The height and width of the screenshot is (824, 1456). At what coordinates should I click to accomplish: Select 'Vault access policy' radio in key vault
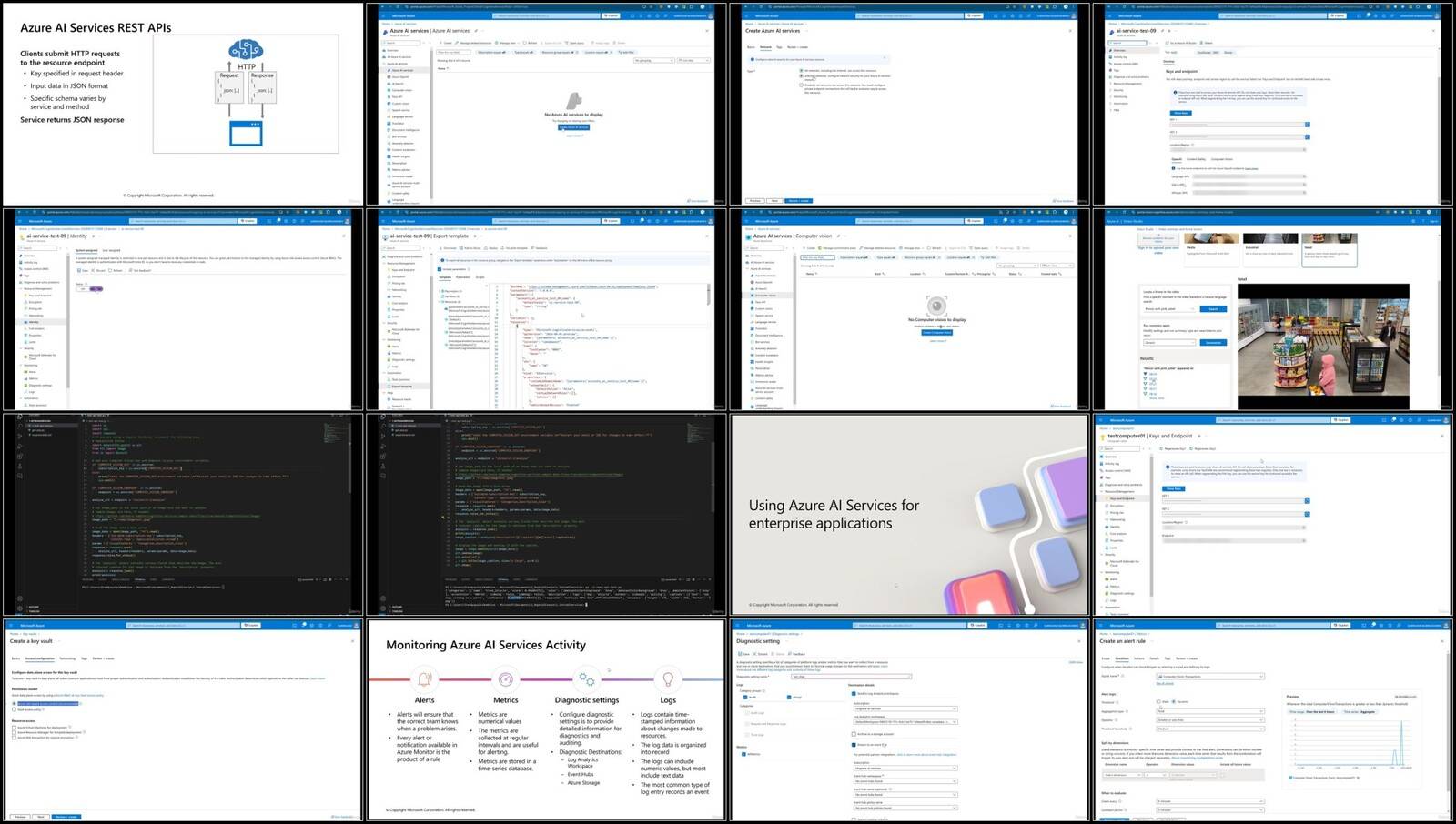[15, 709]
